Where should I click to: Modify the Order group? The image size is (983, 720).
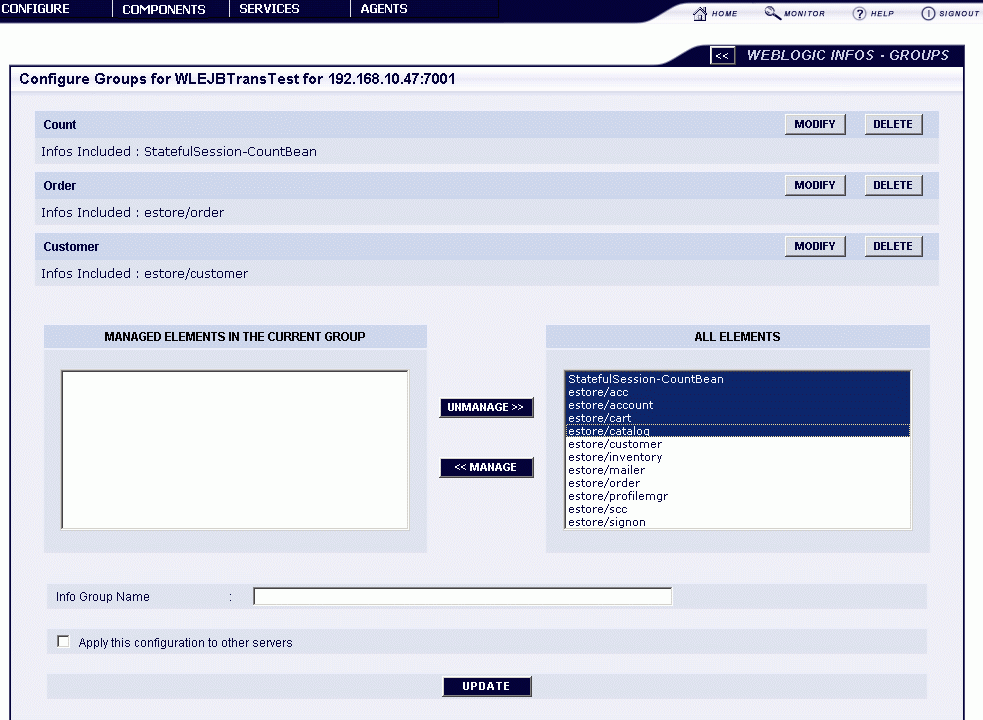815,185
